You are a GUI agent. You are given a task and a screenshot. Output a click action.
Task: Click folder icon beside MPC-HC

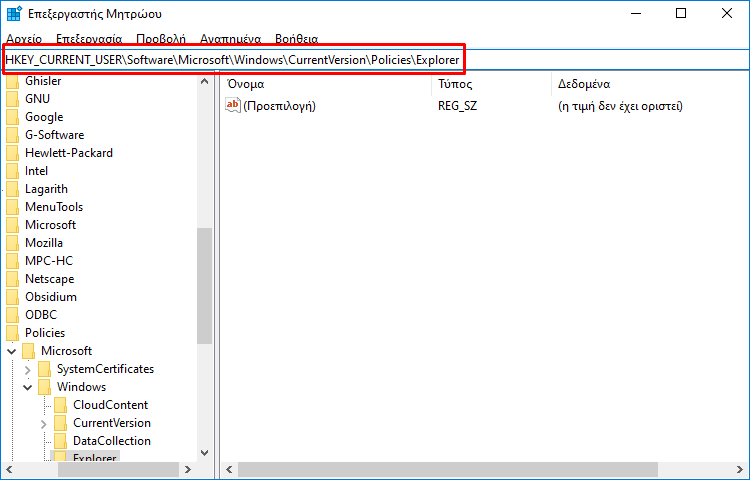coord(12,261)
